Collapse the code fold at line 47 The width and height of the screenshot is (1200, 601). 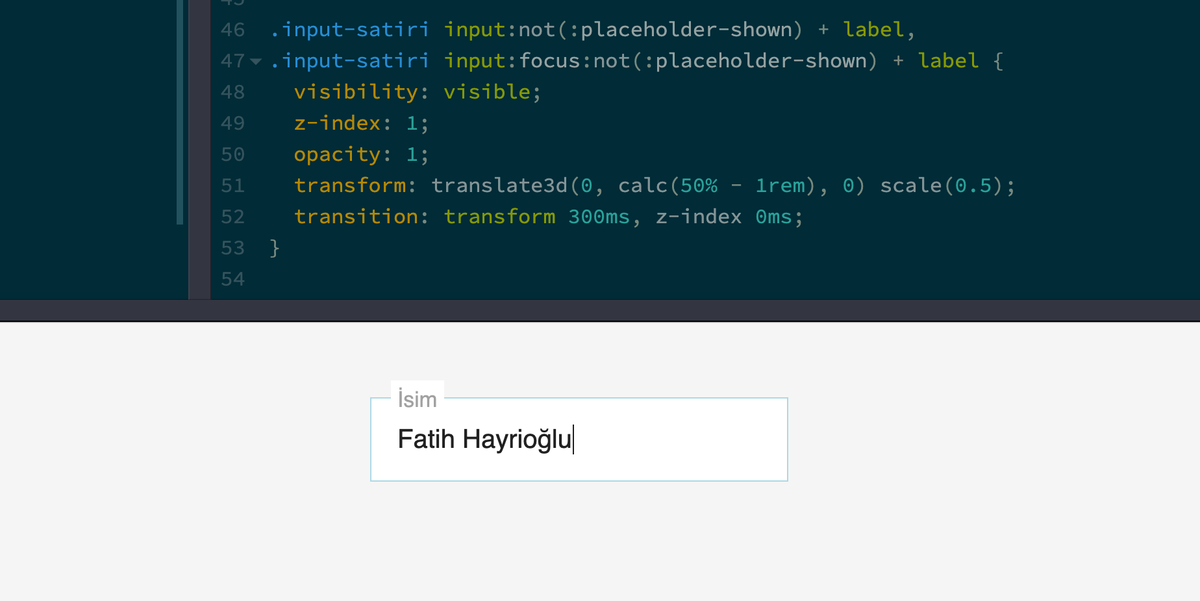(x=256, y=61)
